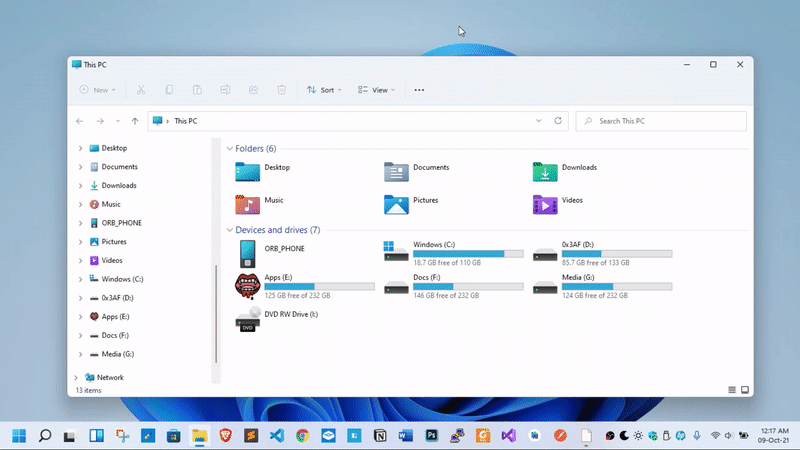This screenshot has width=800, height=450.
Task: Open the Start menu on taskbar
Action: 19,436
